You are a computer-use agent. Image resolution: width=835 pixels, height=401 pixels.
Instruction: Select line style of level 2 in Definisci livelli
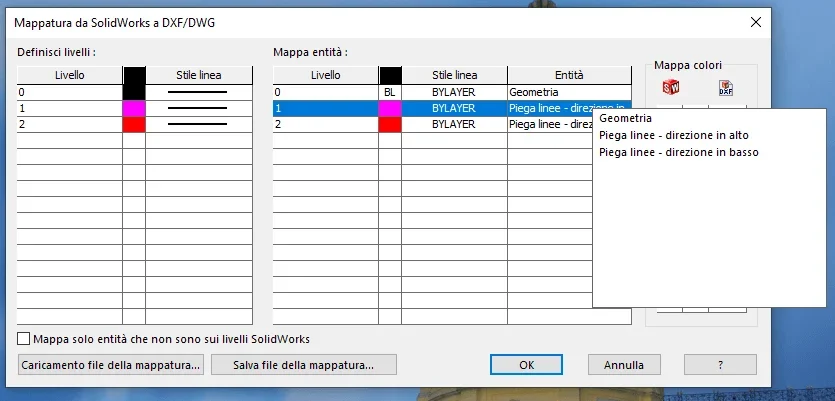pyautogui.click(x=199, y=124)
